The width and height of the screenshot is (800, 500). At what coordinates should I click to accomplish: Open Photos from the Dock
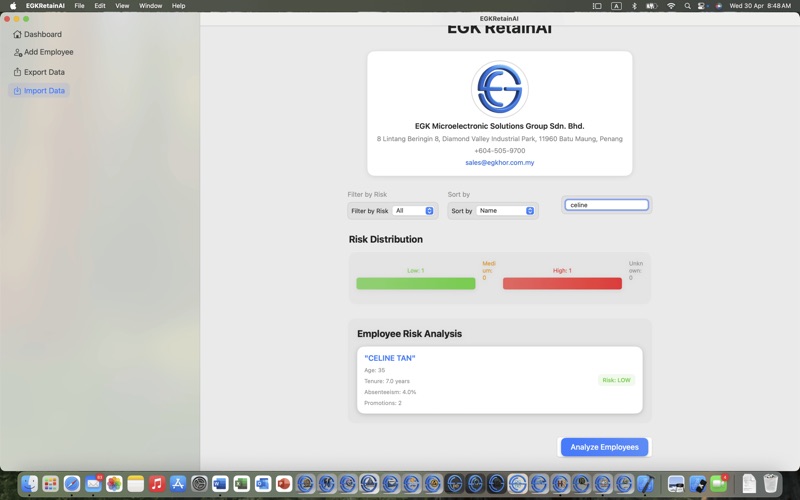pos(114,483)
